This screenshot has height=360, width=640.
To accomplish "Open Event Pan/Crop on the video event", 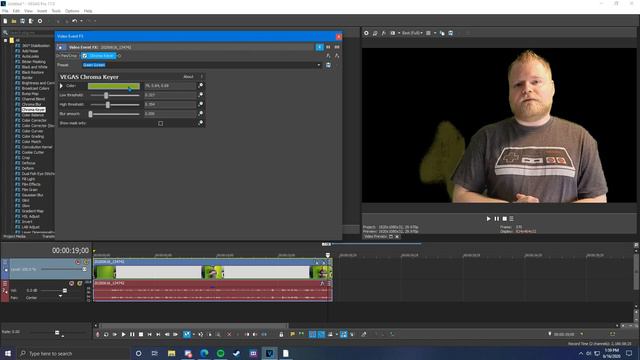I will (316, 262).
